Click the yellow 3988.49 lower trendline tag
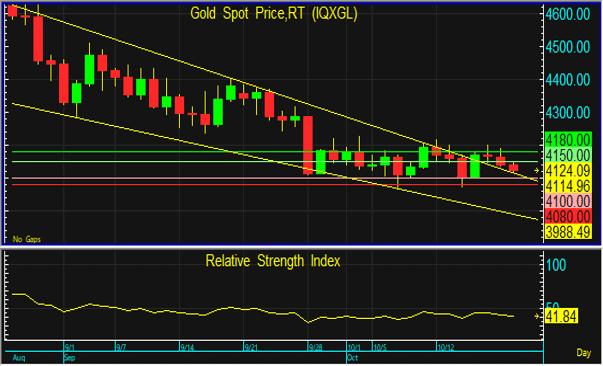 tap(568, 232)
